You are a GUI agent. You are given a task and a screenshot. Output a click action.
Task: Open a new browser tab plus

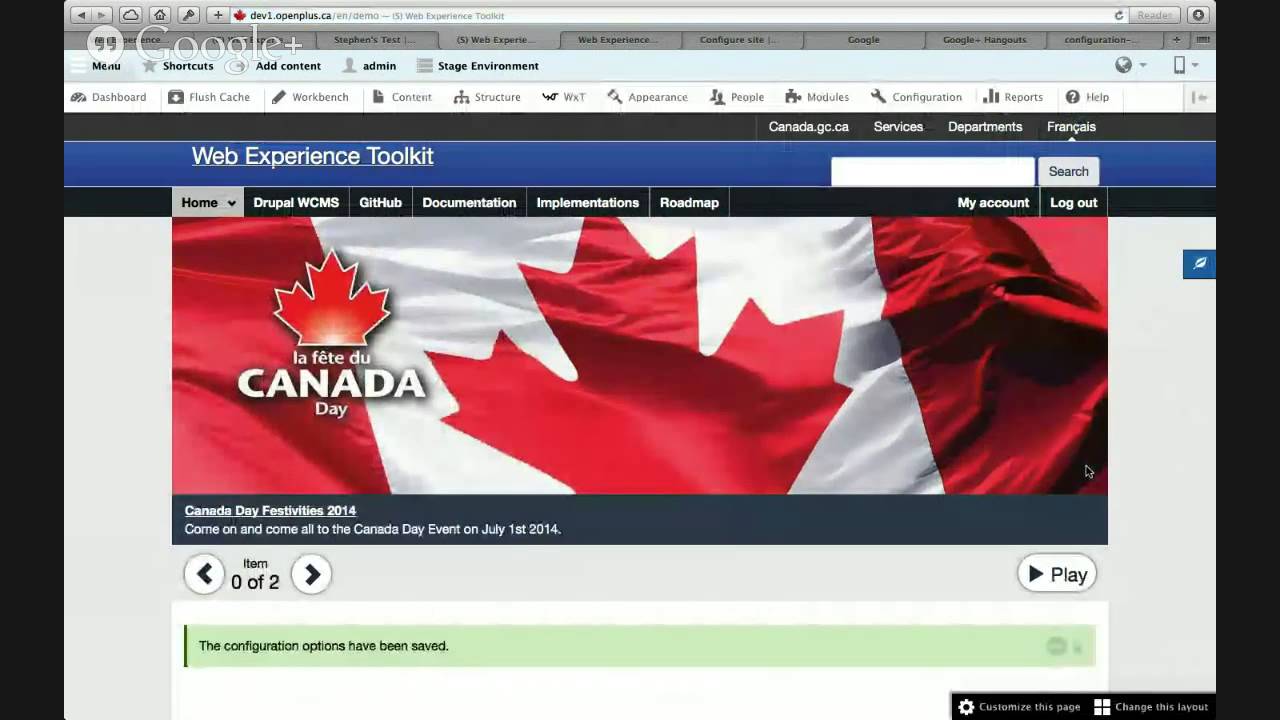tap(1177, 40)
